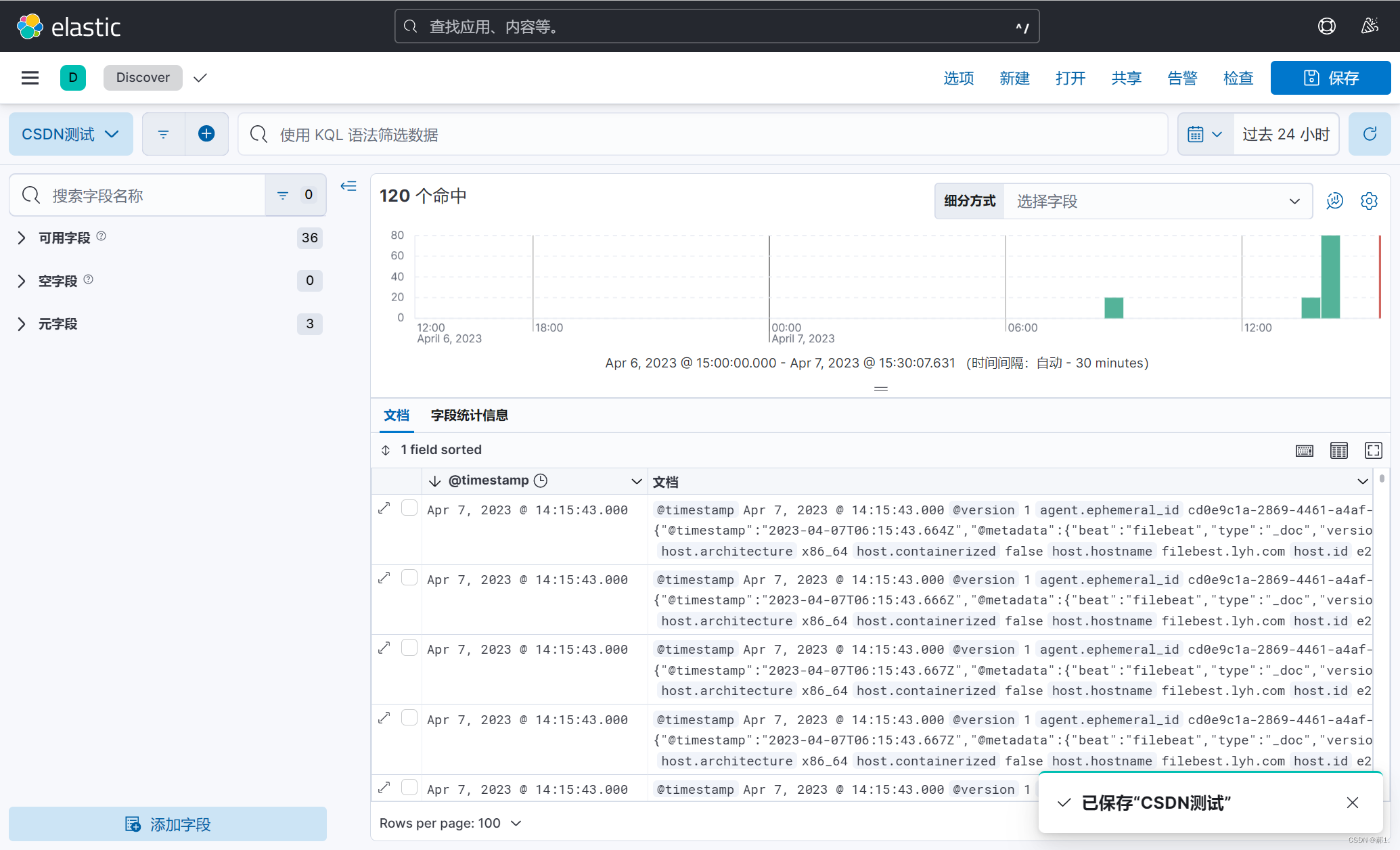The image size is (1400, 850).
Task: Open the columns display selector
Action: (x=1339, y=451)
